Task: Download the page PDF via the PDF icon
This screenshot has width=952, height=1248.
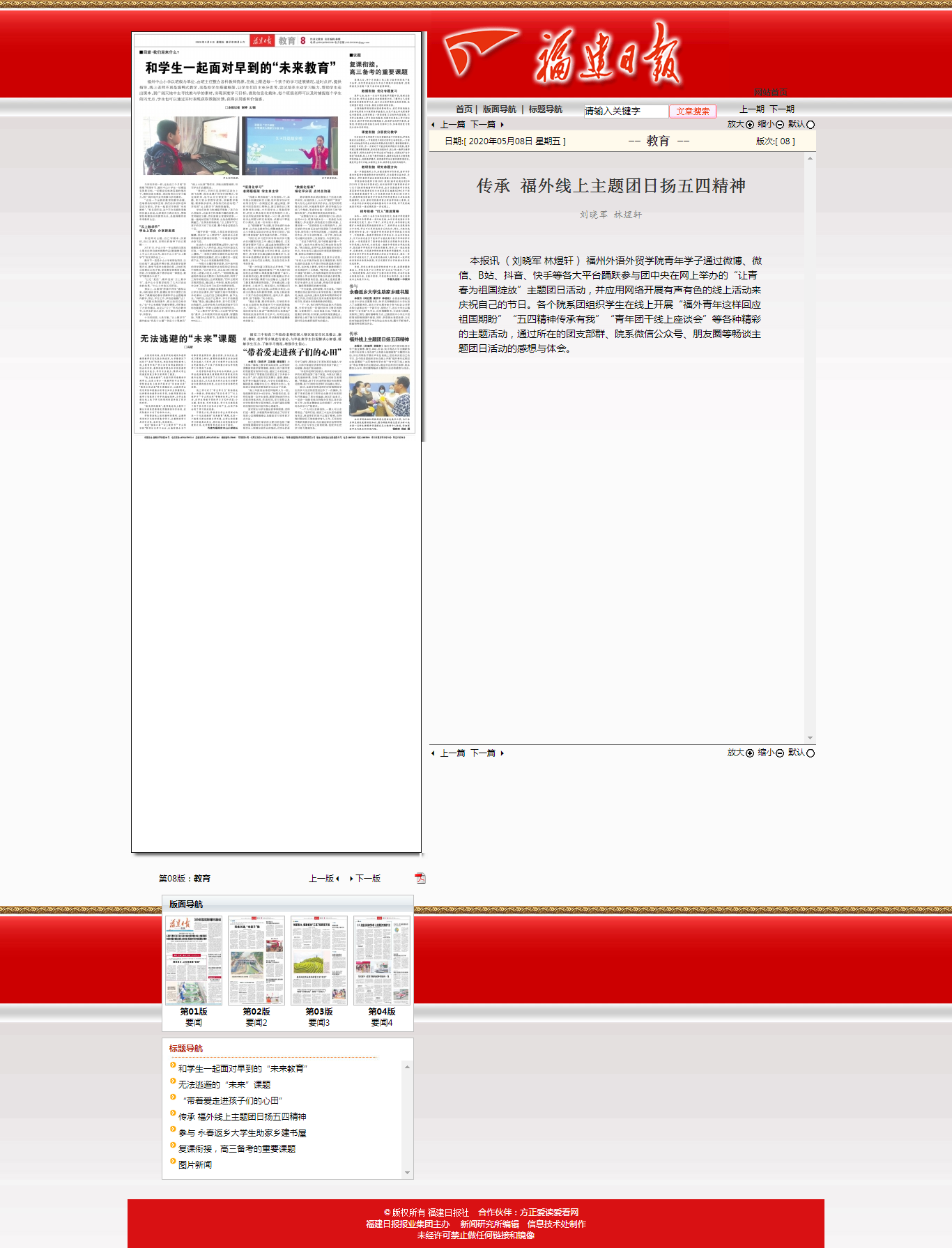Action: [x=420, y=878]
